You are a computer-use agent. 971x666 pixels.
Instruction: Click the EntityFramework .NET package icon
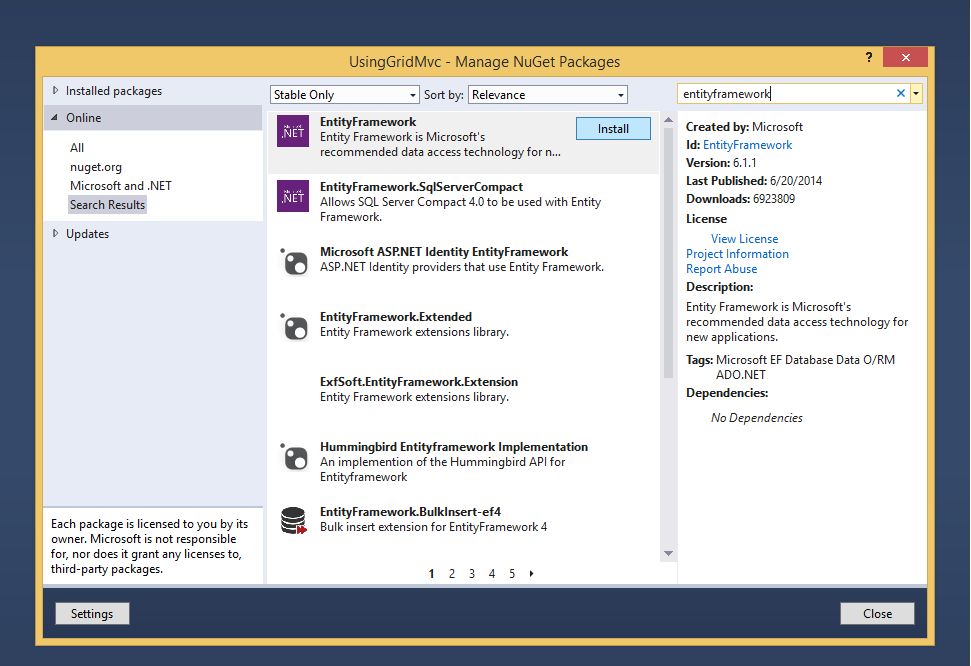click(293, 131)
